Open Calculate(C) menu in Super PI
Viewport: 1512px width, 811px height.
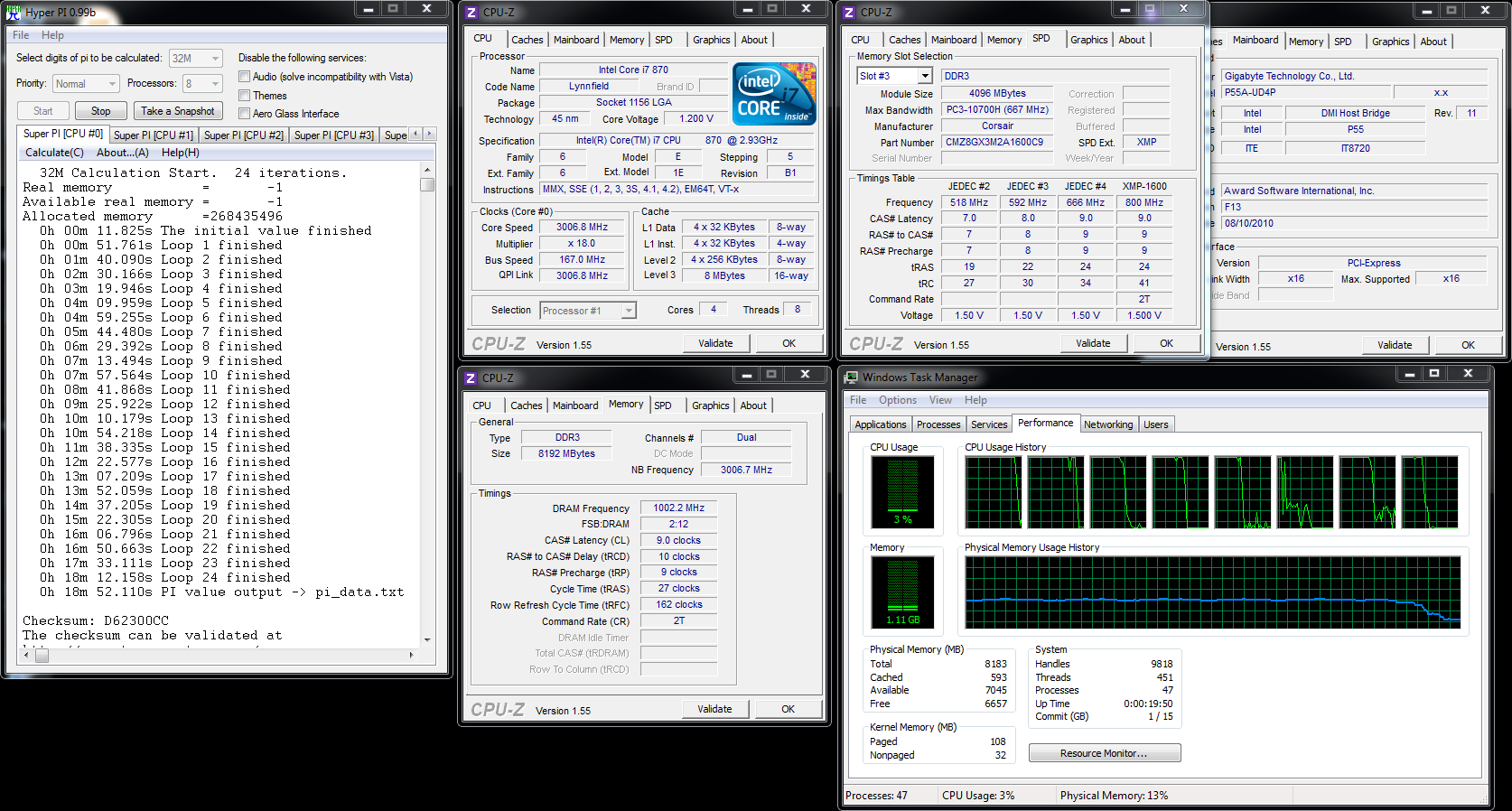(x=54, y=153)
